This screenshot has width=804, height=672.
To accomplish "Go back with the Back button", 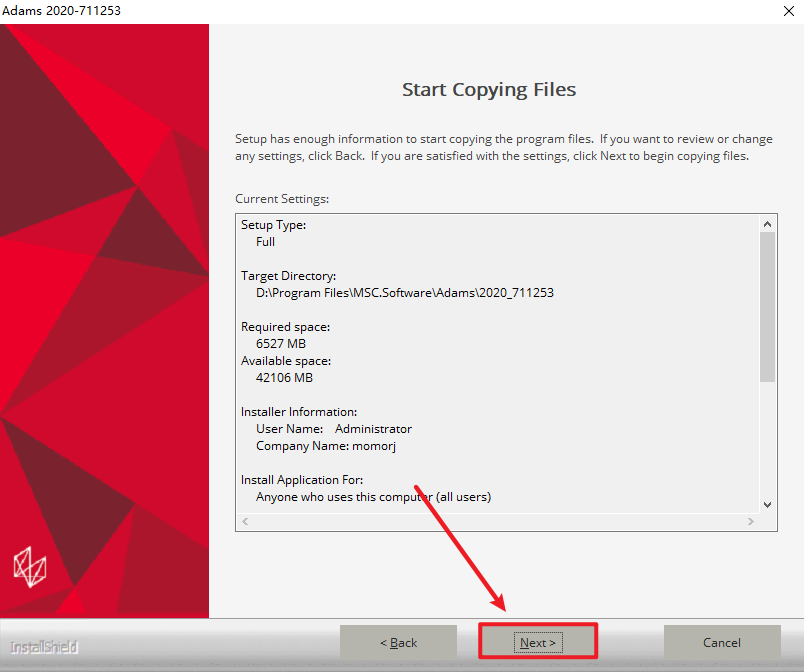I will pos(398,642).
